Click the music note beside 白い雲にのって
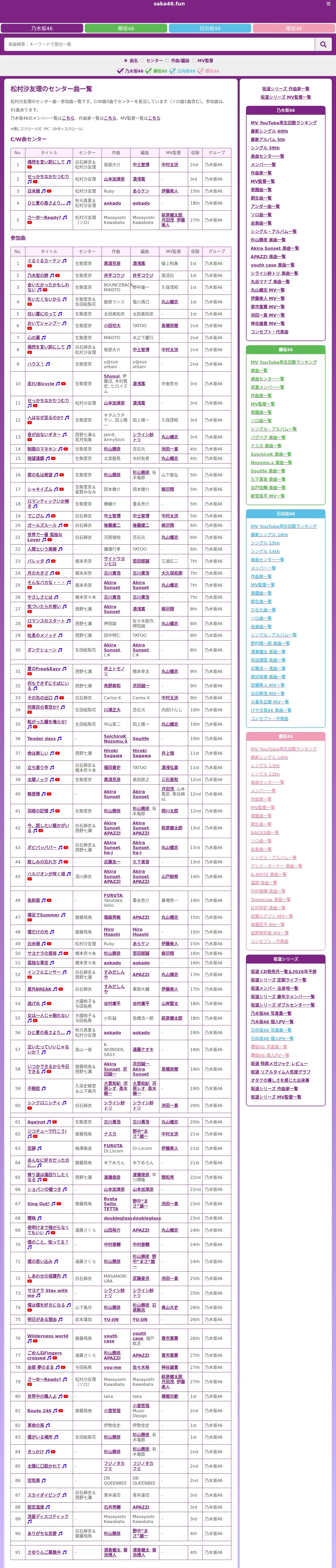This screenshot has width=336, height=1568. coord(60,314)
